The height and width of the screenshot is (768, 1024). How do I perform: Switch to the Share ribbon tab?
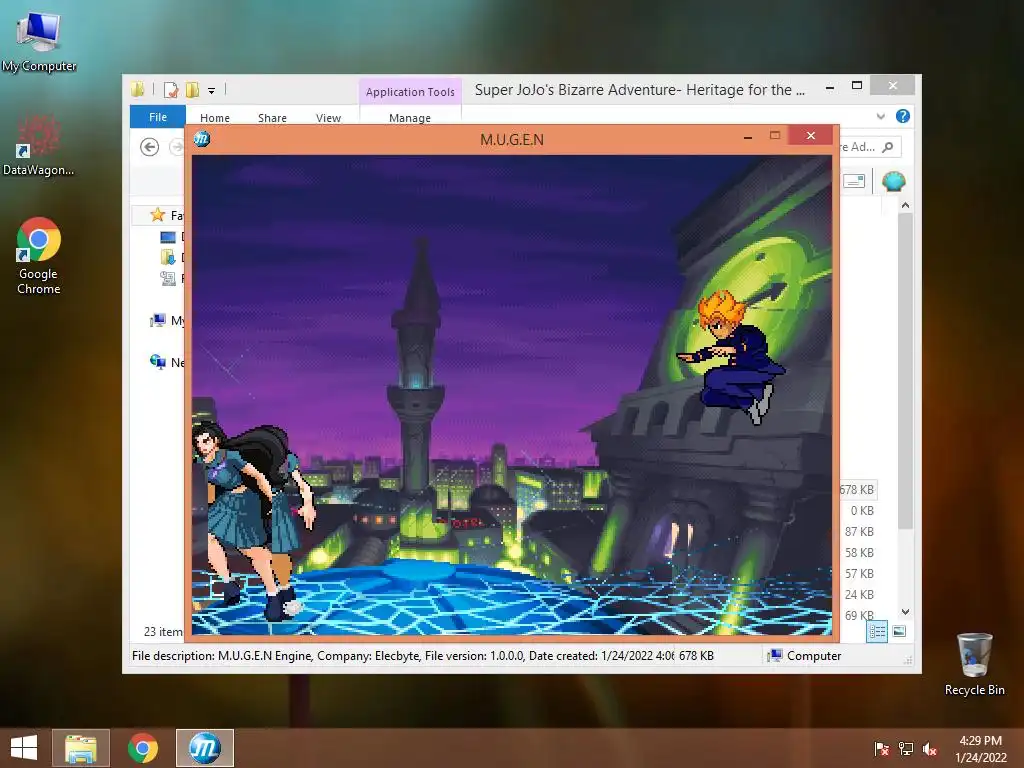(272, 118)
